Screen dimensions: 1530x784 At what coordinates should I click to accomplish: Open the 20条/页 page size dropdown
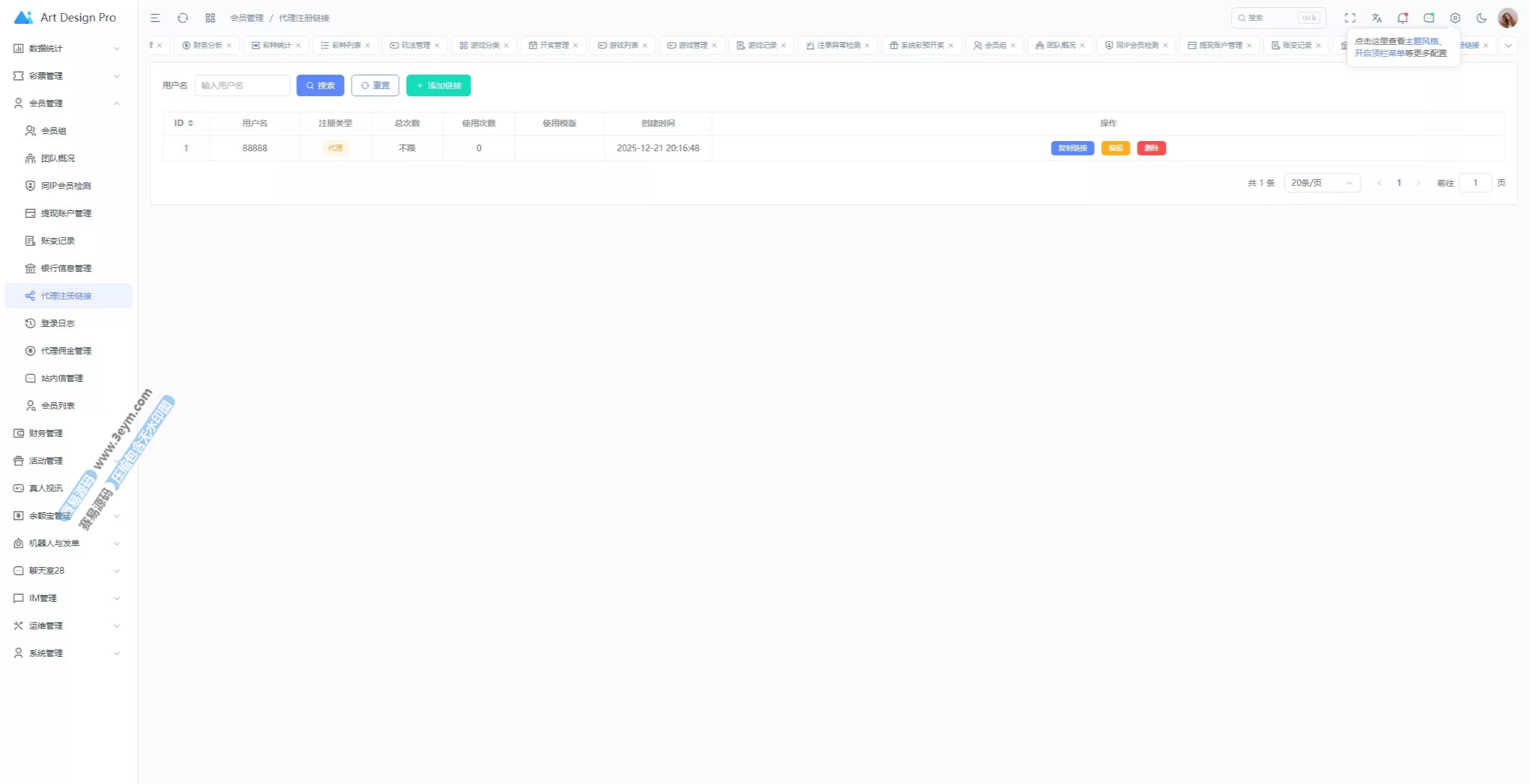(x=1322, y=183)
